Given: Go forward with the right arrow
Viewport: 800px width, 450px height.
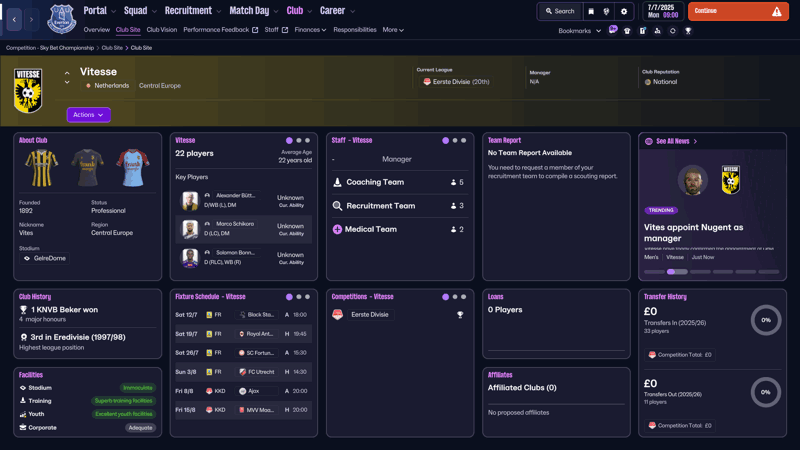Looking at the screenshot, I should (31, 20).
